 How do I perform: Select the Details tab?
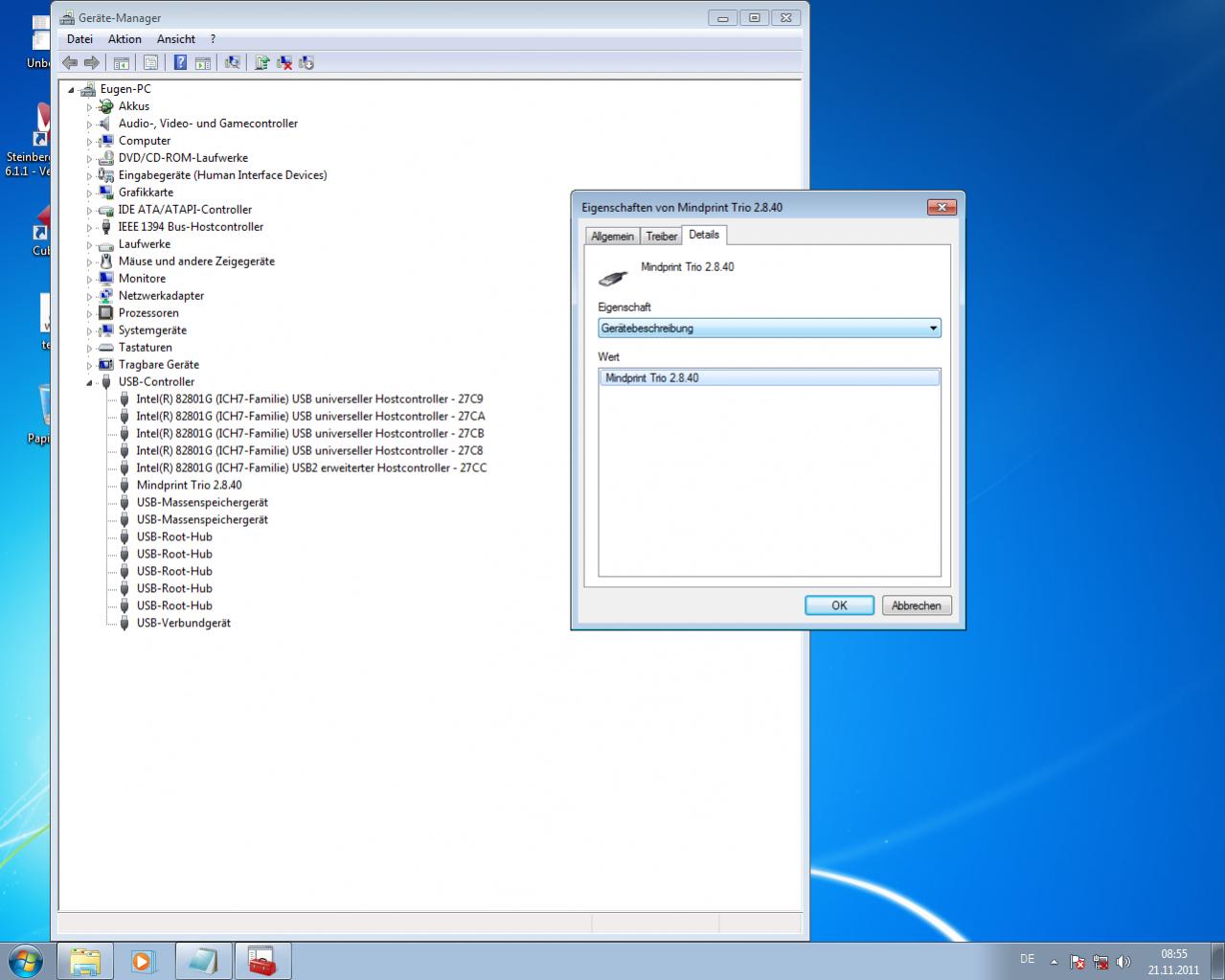click(x=704, y=235)
